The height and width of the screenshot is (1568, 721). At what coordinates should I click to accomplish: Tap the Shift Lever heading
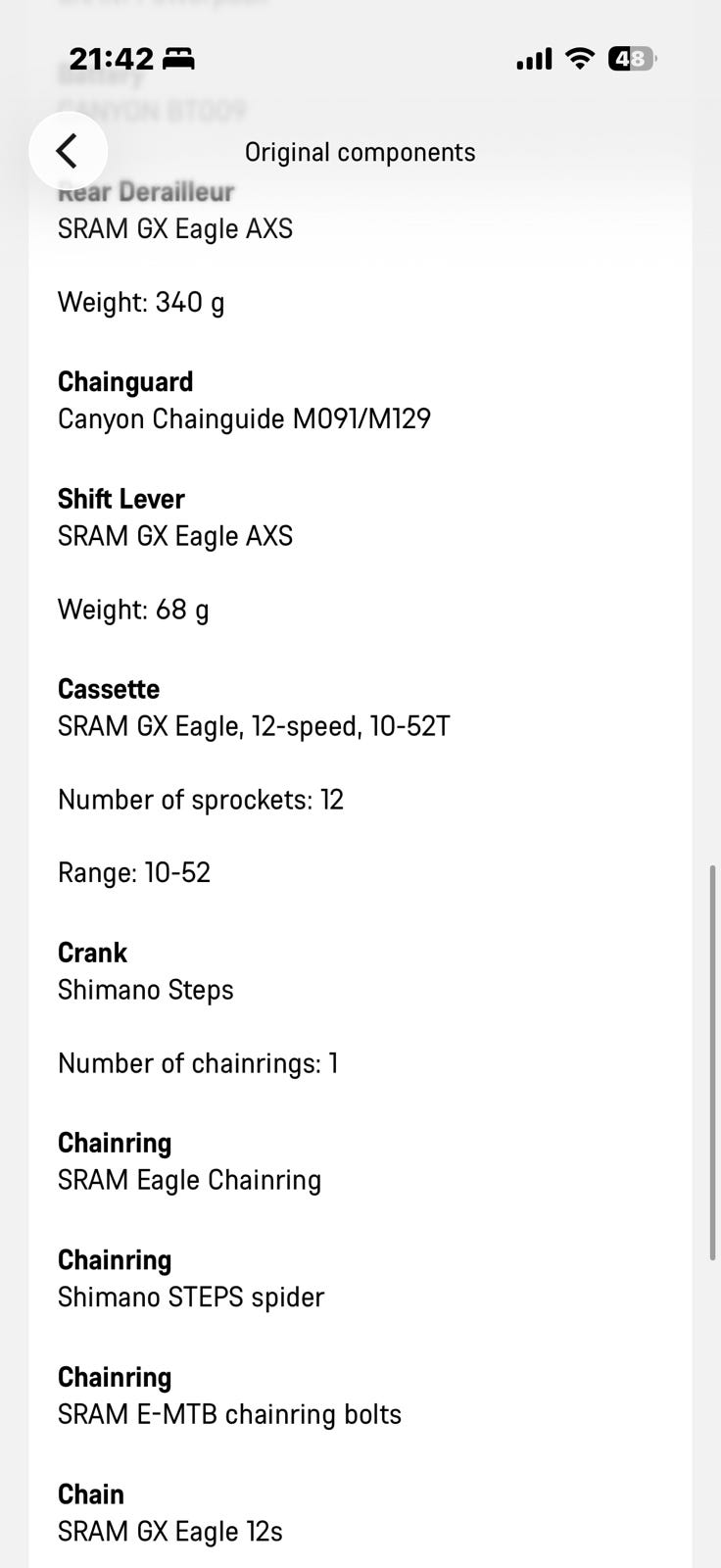(121, 499)
